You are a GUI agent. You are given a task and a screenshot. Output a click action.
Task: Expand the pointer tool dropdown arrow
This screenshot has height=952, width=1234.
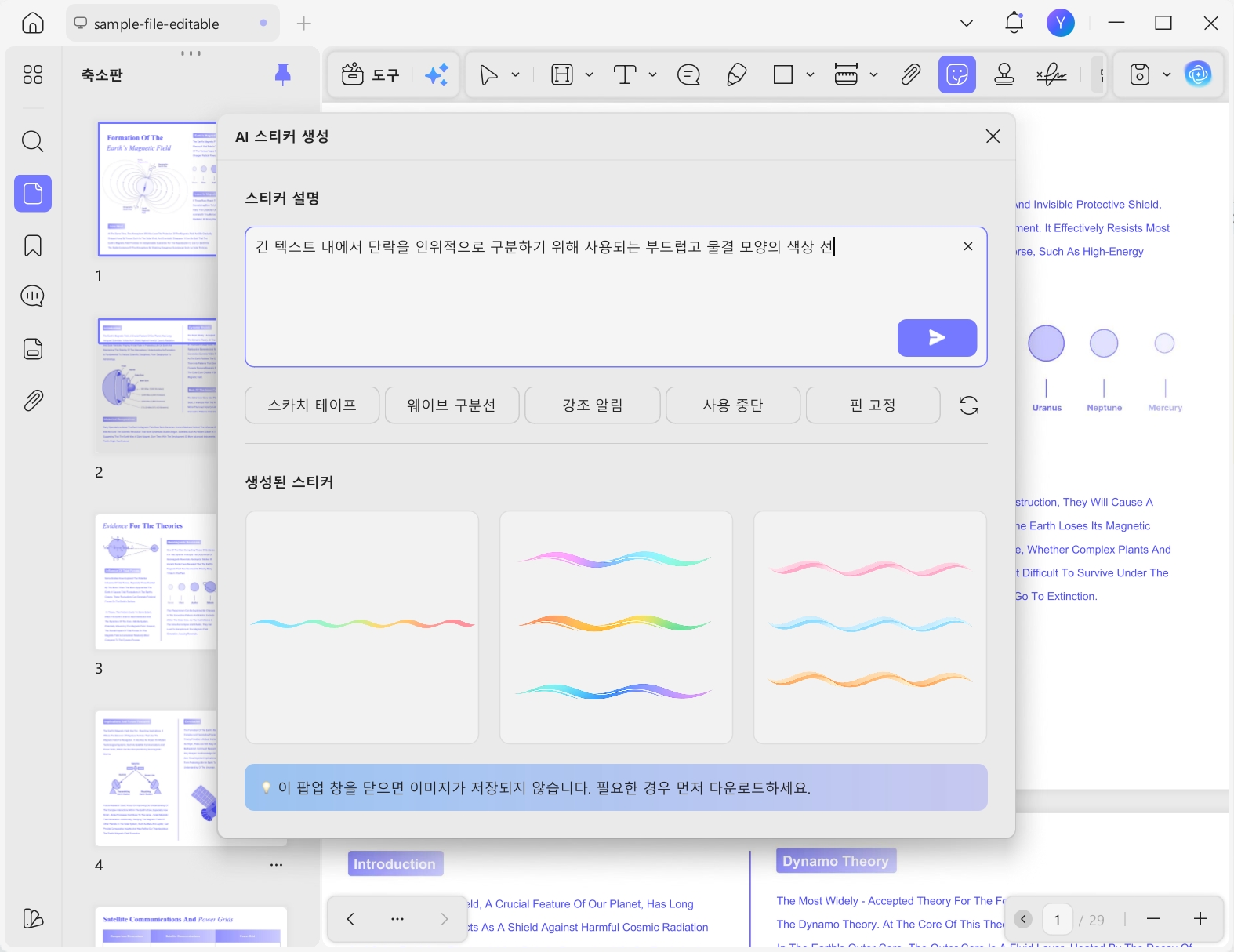(x=515, y=74)
